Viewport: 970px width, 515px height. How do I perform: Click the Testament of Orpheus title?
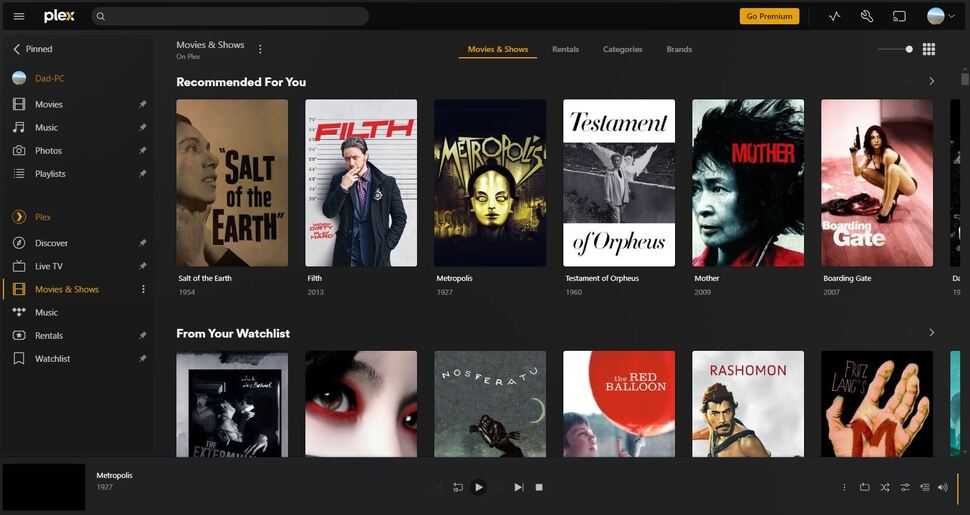point(602,279)
